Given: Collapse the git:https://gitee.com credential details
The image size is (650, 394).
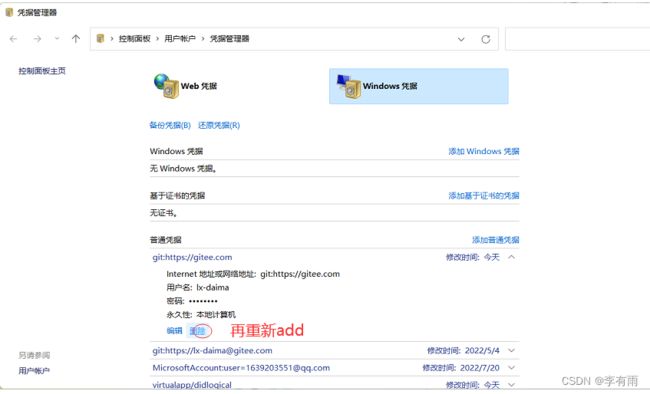Looking at the screenshot, I should [512, 257].
